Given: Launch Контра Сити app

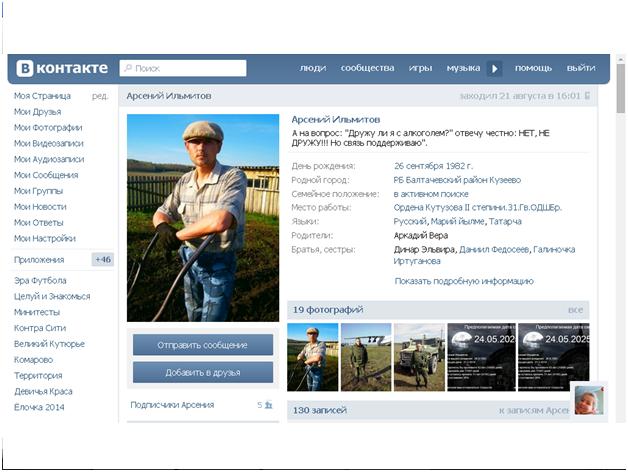Looking at the screenshot, I should (40, 328).
